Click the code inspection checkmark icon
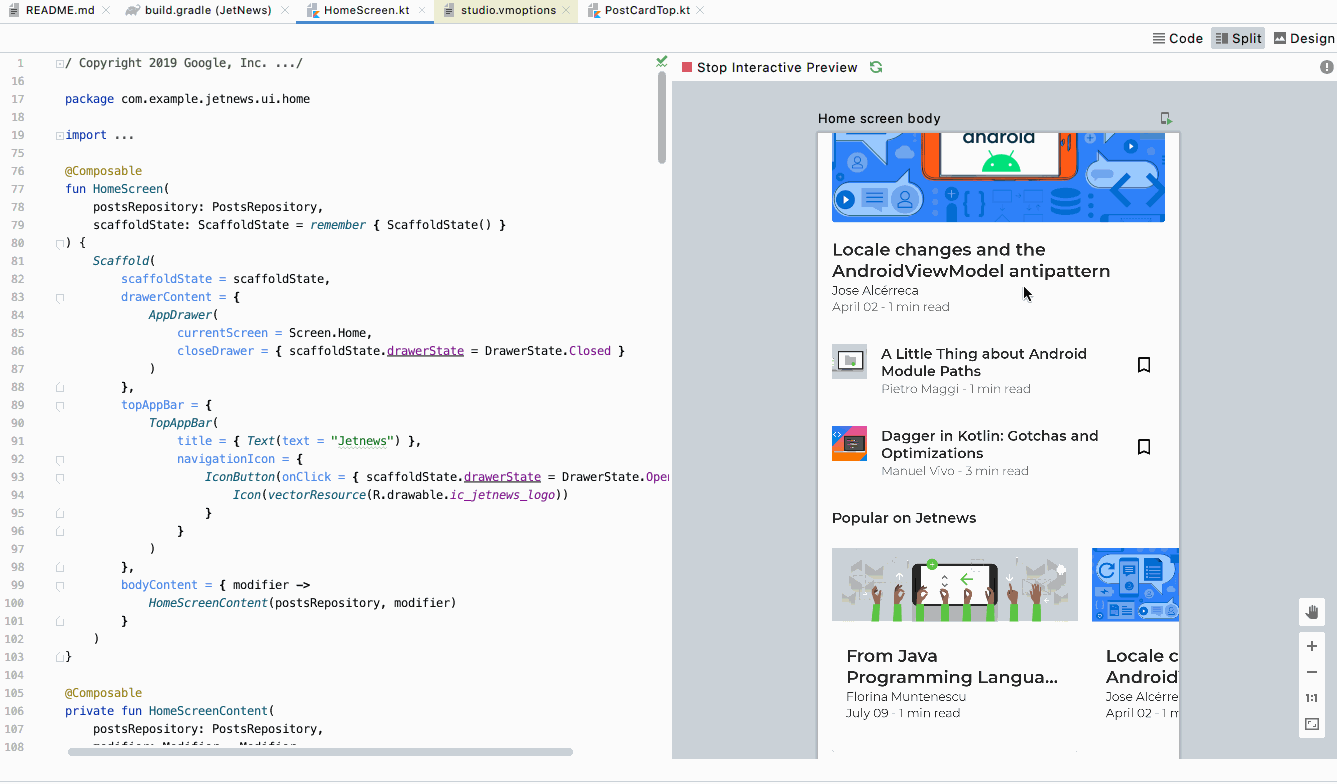1337x784 pixels. (661, 62)
